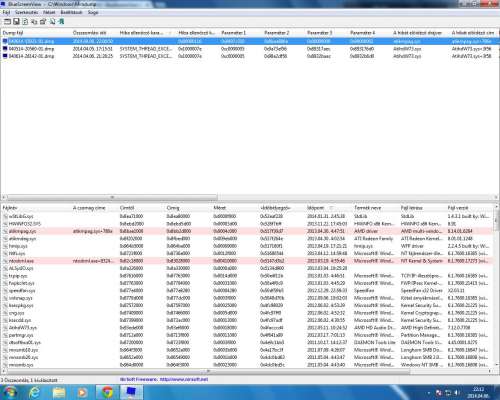Click the file icon beside HWiNFO32.SYS
Image resolution: width=500 pixels, height=400 pixels.
point(5,224)
